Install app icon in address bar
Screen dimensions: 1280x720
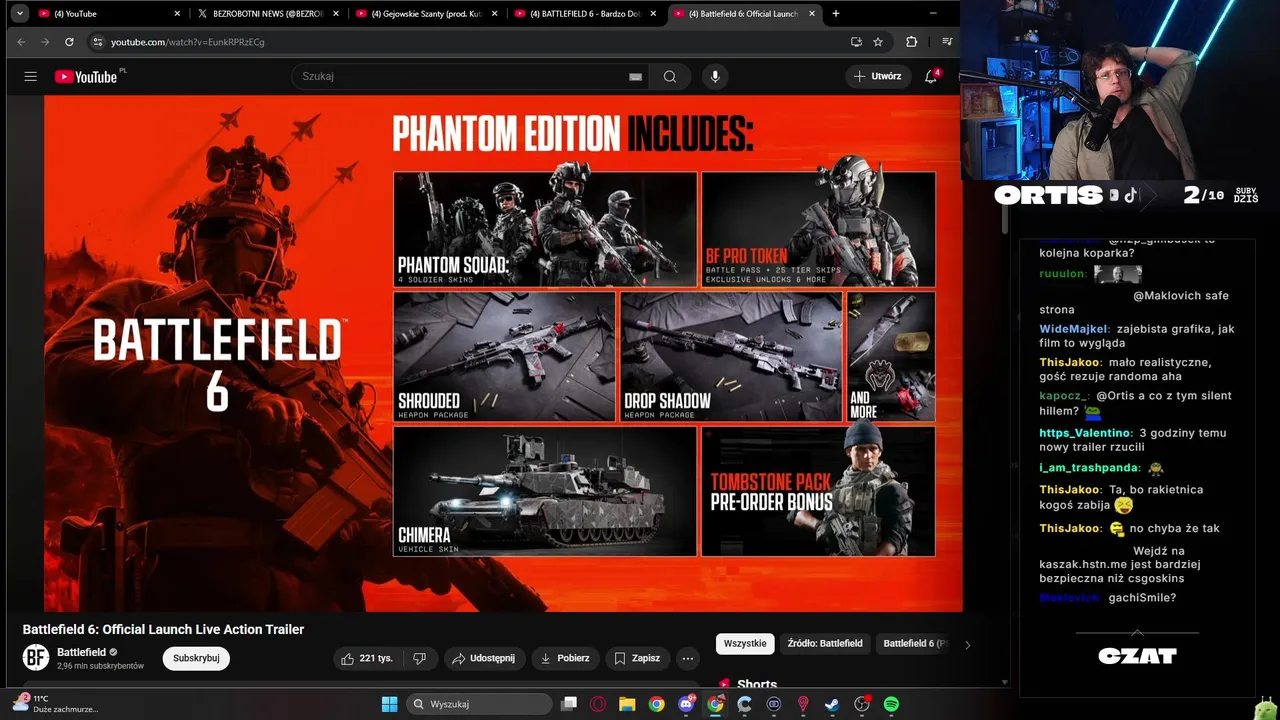(856, 42)
